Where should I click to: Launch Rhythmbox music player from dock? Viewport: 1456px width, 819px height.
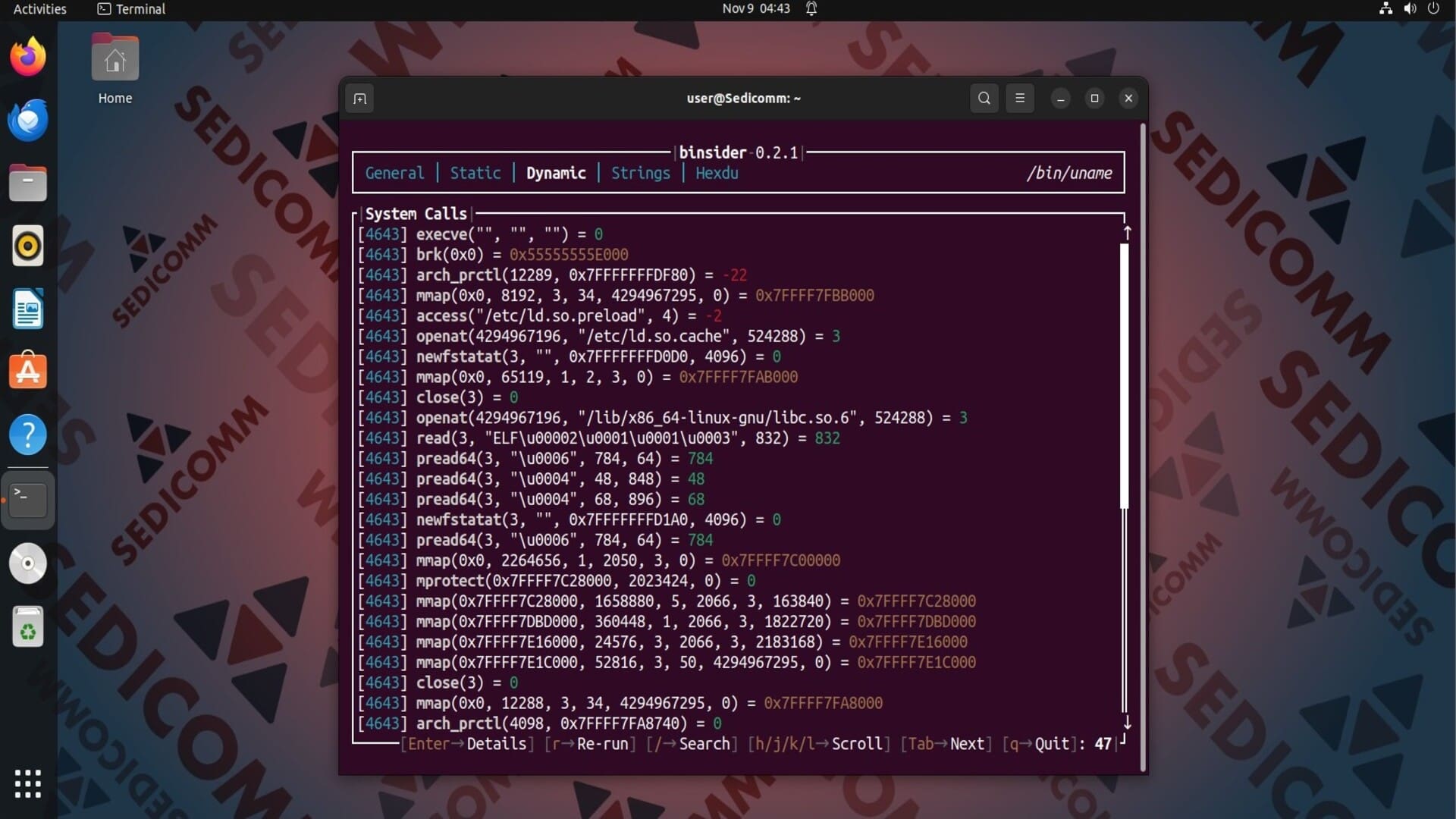coord(28,246)
